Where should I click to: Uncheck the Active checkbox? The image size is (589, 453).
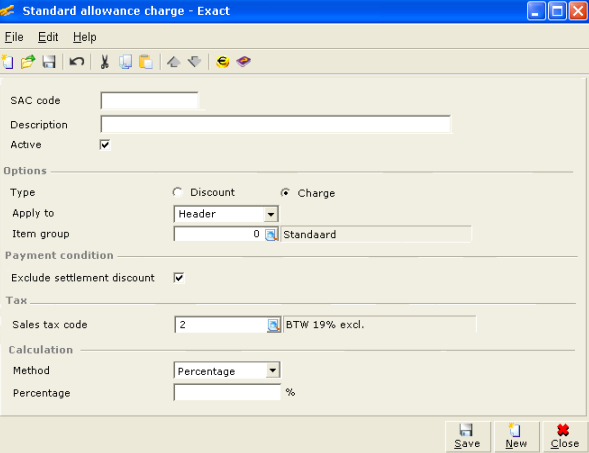point(105,145)
